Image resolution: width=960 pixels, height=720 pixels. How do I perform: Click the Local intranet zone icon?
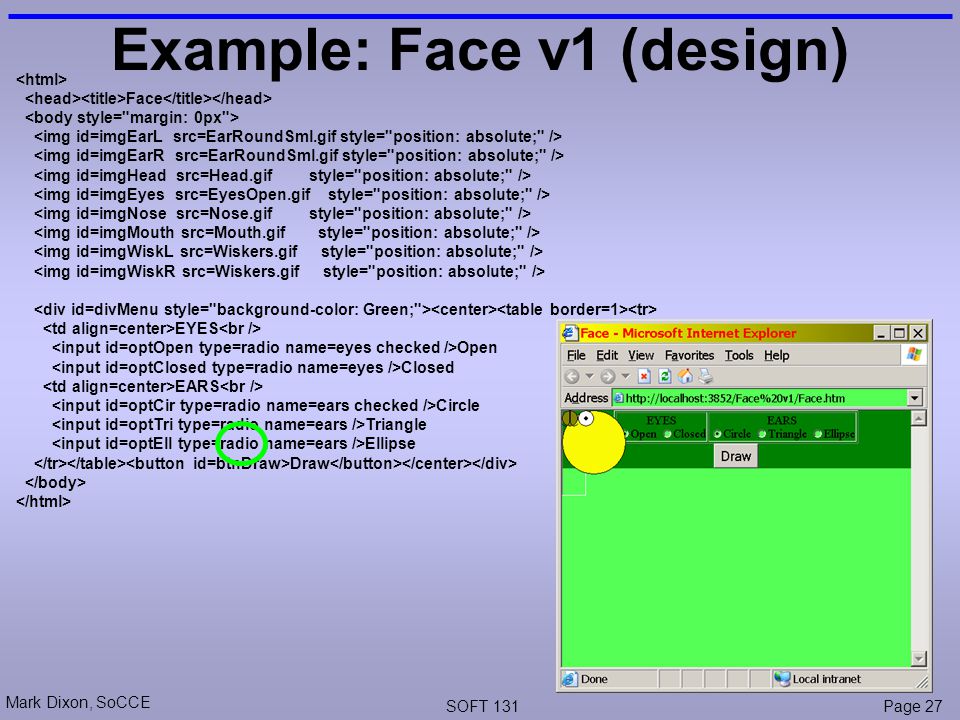[x=782, y=678]
